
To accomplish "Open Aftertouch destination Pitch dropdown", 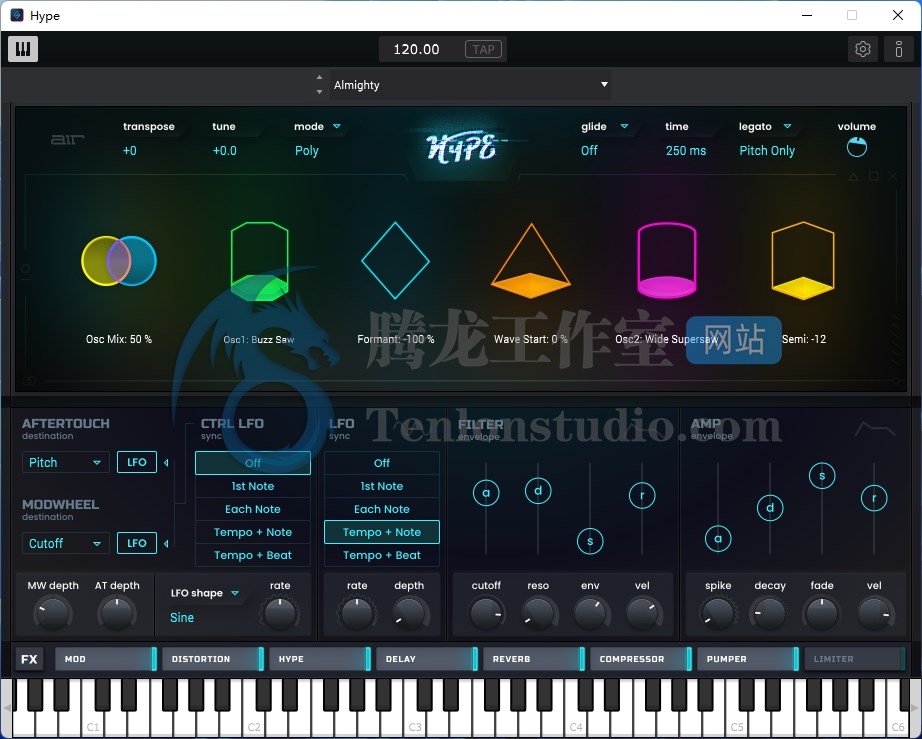I will tap(65, 462).
